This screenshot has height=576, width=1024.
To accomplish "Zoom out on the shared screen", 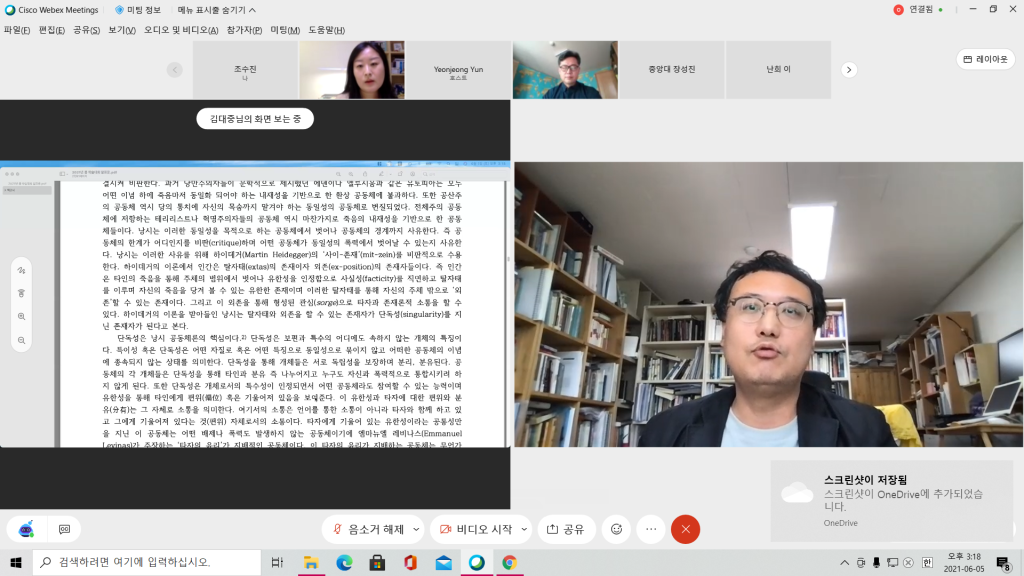I will pos(22,340).
